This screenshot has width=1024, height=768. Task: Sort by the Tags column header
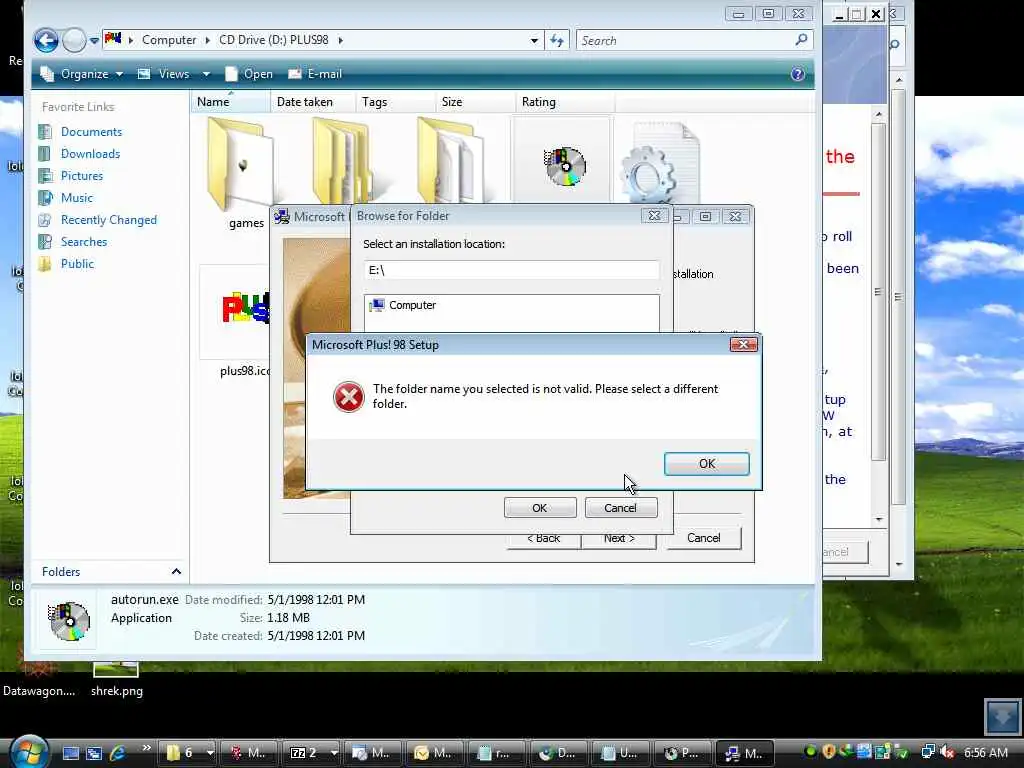click(395, 102)
